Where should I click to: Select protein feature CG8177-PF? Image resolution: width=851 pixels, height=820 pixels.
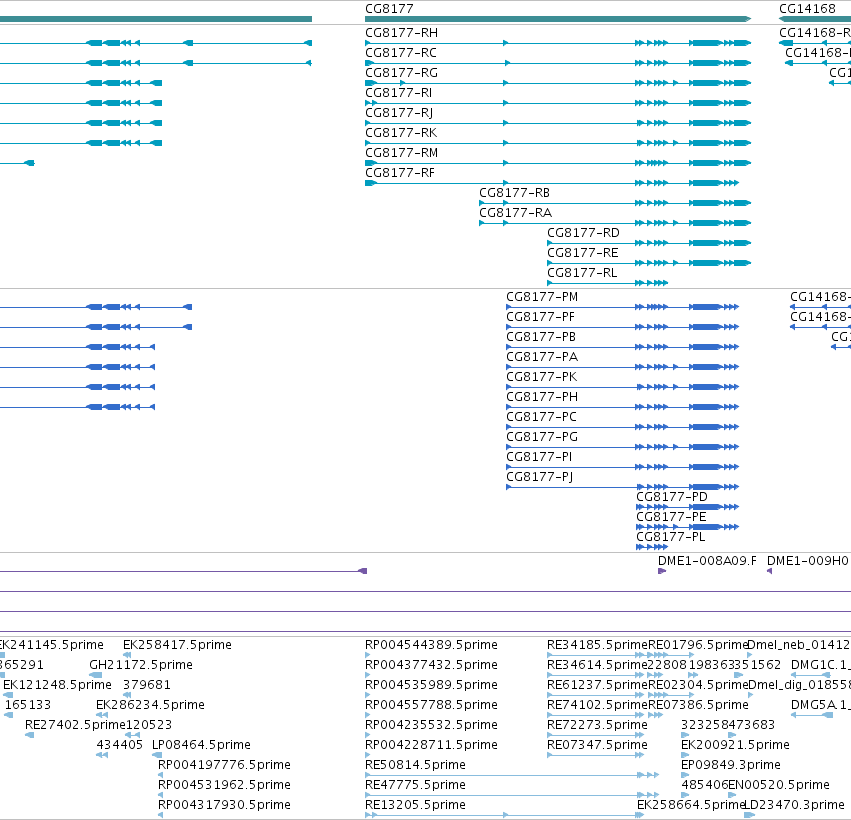point(540,317)
